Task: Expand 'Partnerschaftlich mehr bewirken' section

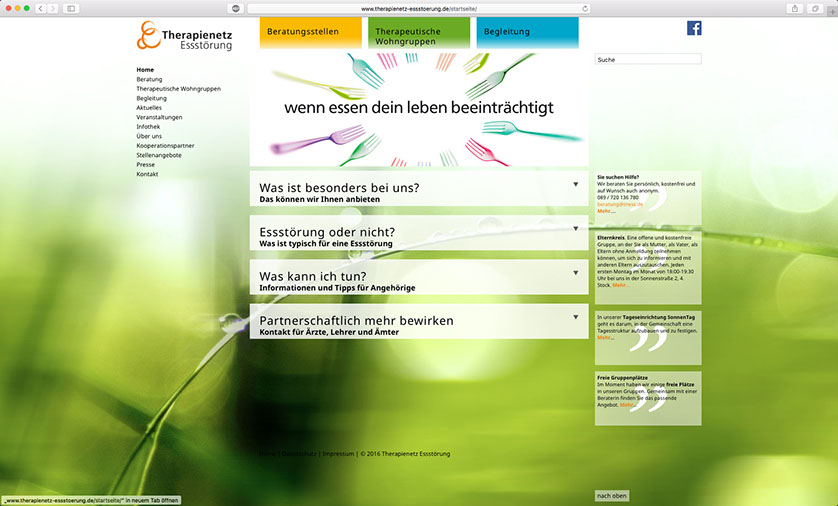Action: click(575, 317)
